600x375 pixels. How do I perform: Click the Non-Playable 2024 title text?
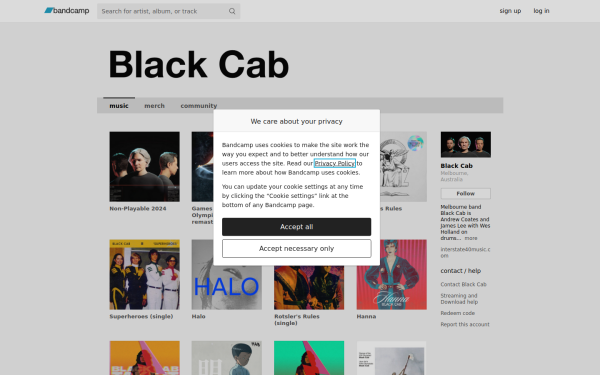[x=138, y=209]
